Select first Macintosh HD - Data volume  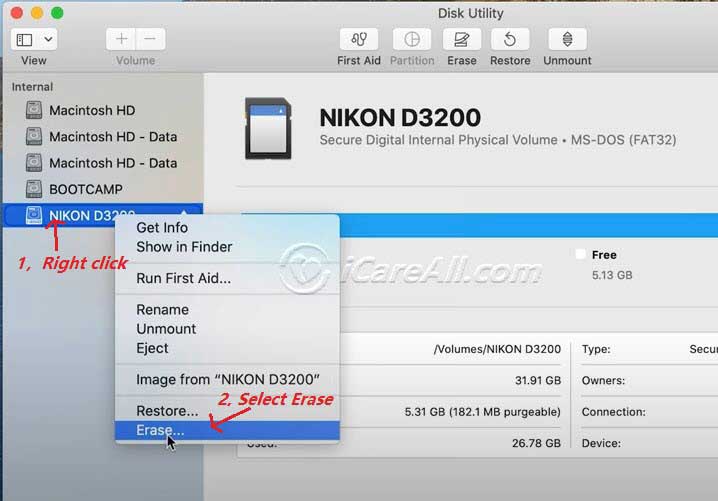click(x=103, y=136)
